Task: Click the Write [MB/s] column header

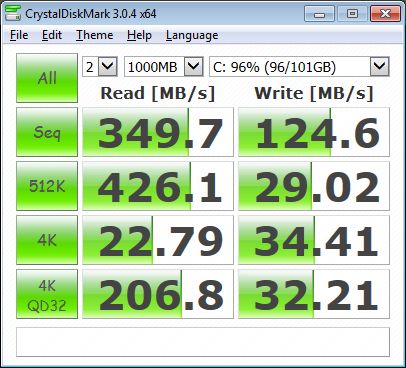Action: click(314, 93)
